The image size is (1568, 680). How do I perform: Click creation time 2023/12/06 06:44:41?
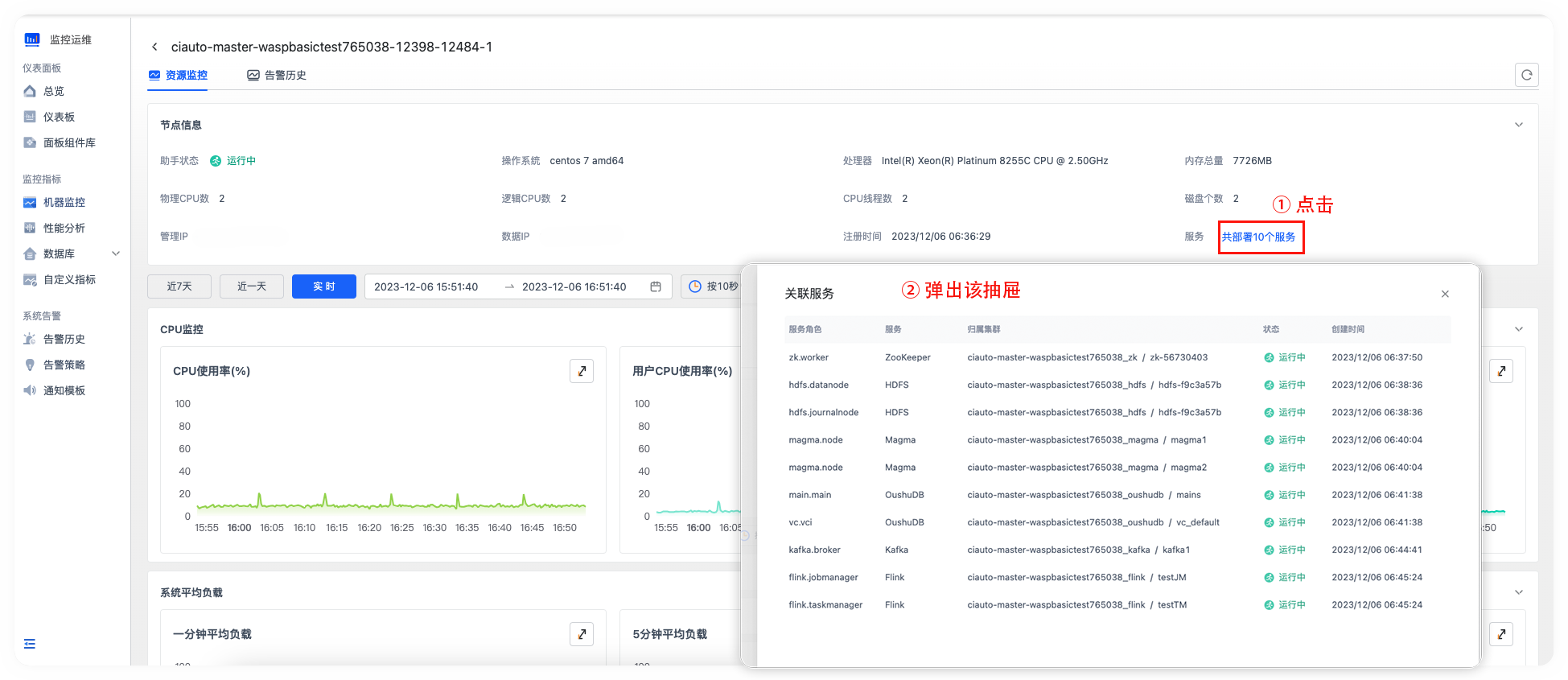click(1377, 550)
